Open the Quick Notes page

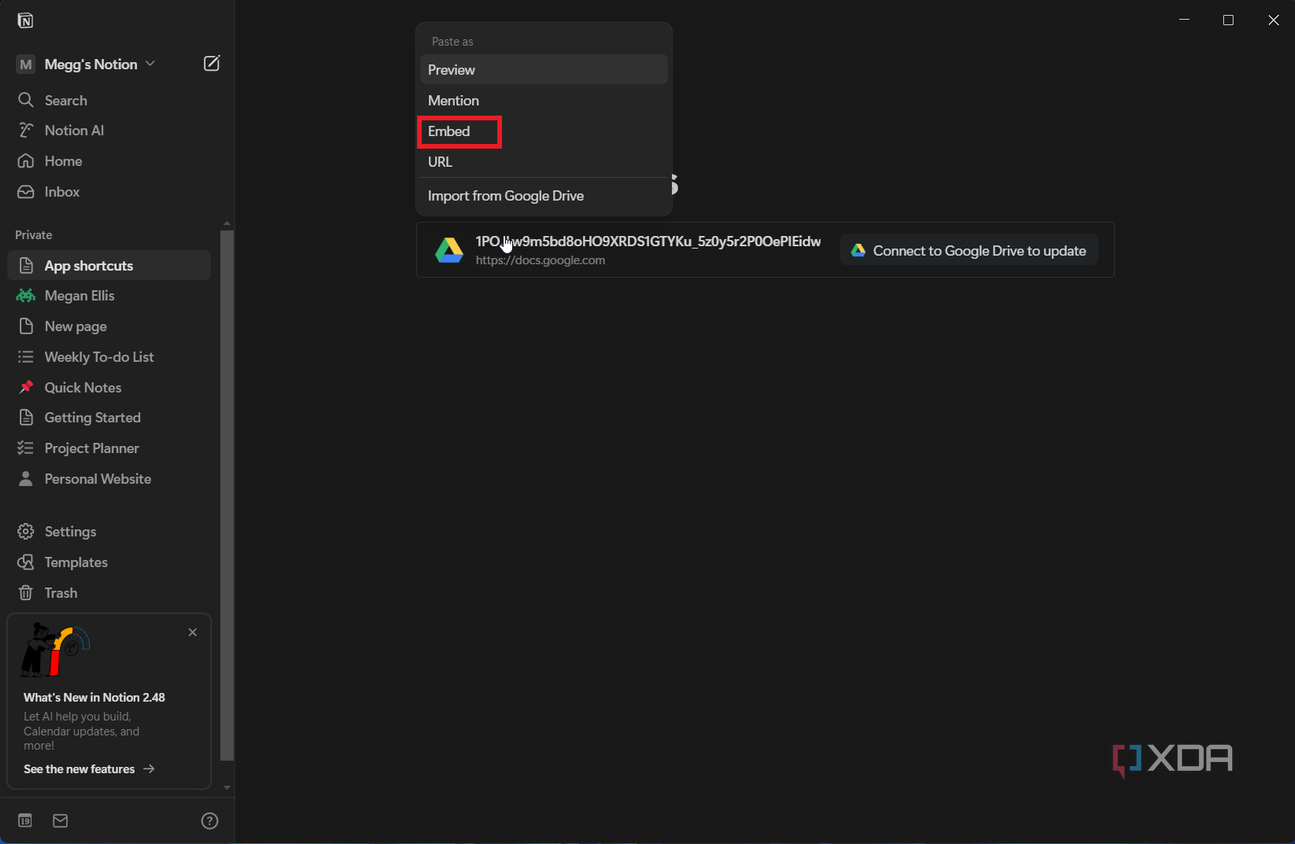109,388
